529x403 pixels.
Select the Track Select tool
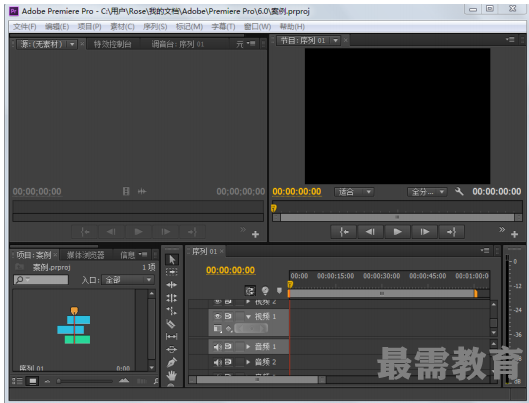(x=172, y=272)
